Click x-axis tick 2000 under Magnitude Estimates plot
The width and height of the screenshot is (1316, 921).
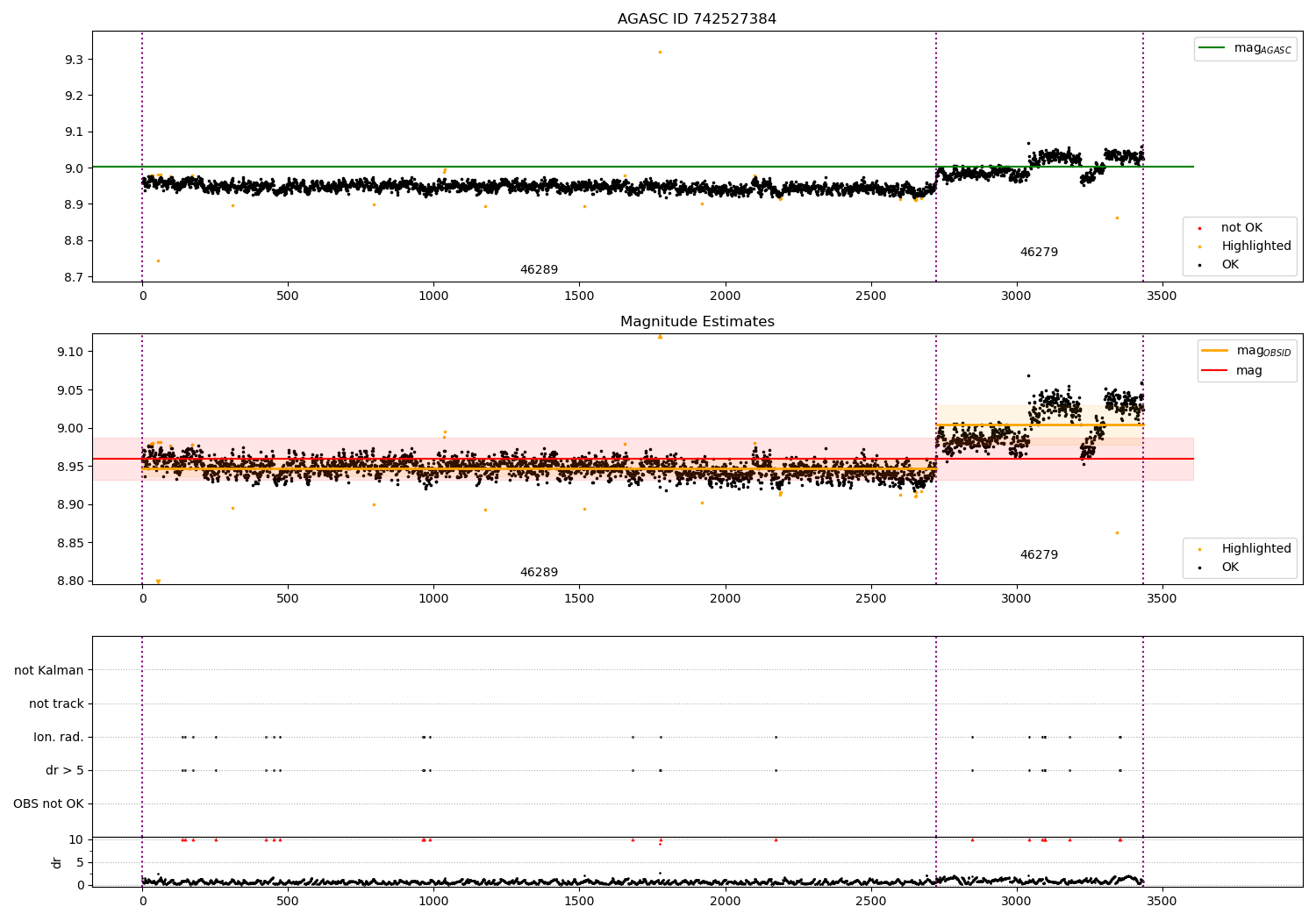(x=725, y=599)
